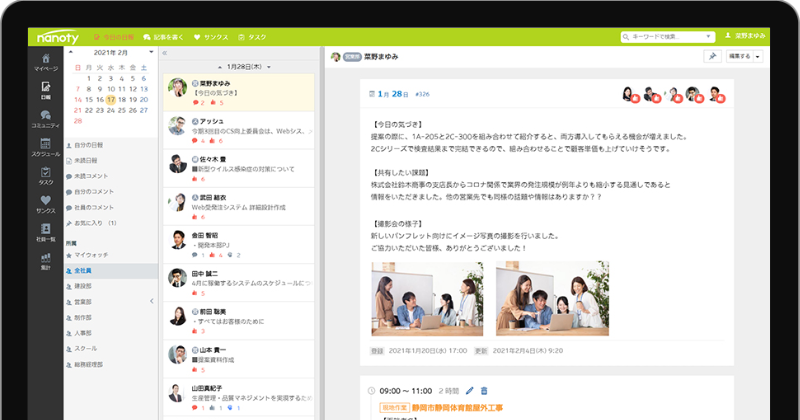Open 静岡市静岡体育館屋外工事 link
This screenshot has height=420, width=800.
(457, 408)
